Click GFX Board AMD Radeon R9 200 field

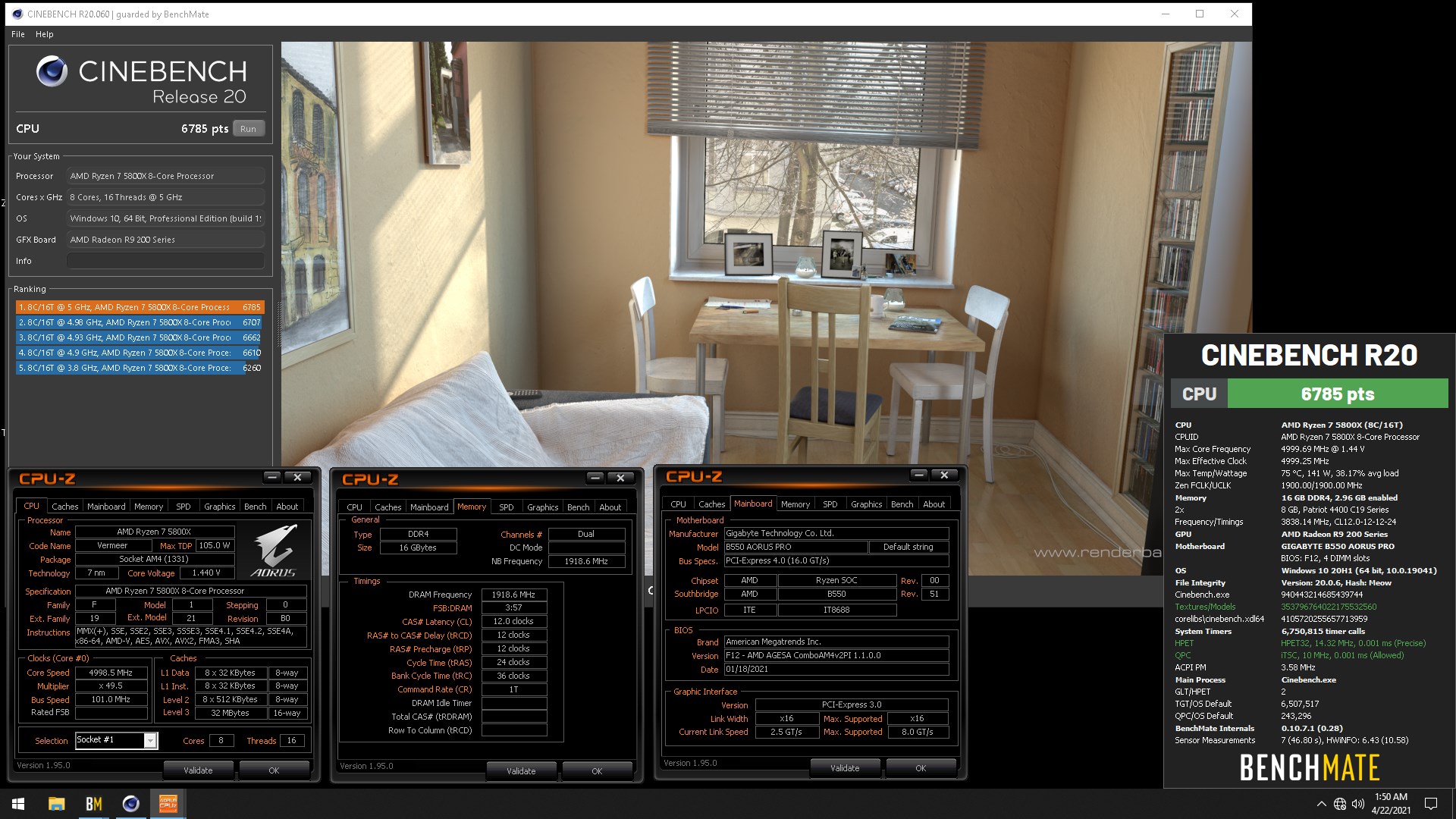pos(165,240)
